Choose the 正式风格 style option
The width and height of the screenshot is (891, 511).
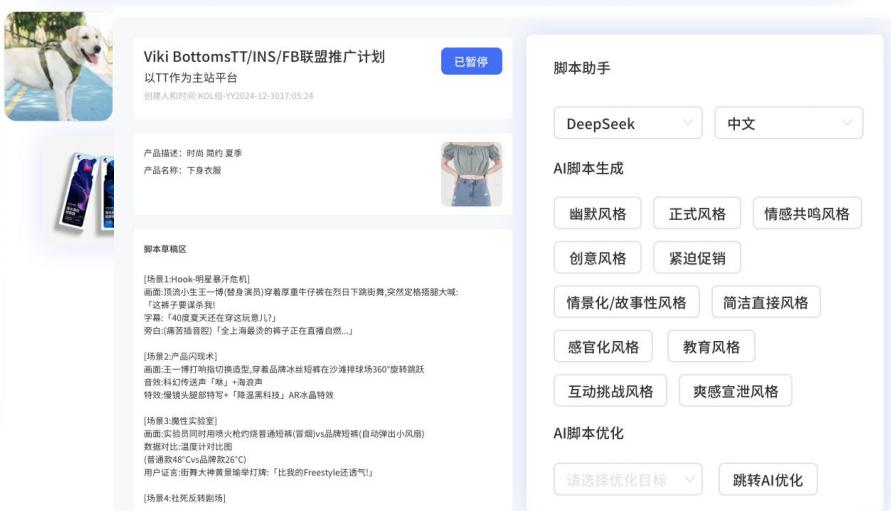tap(697, 214)
